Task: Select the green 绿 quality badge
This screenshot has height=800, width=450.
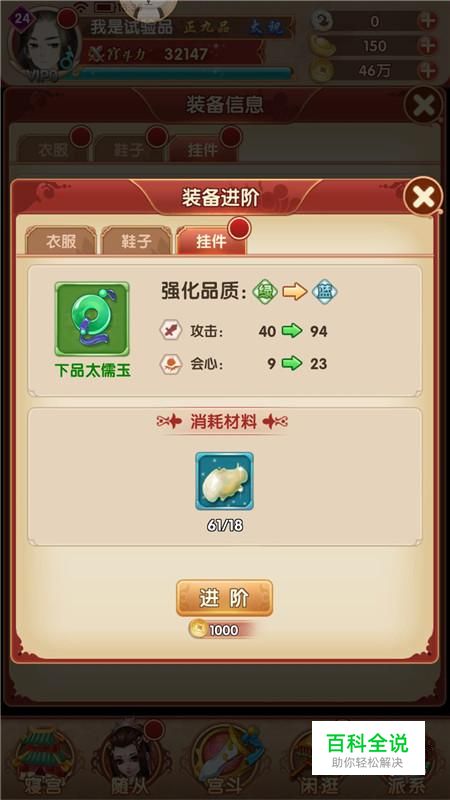Action: [x=265, y=292]
